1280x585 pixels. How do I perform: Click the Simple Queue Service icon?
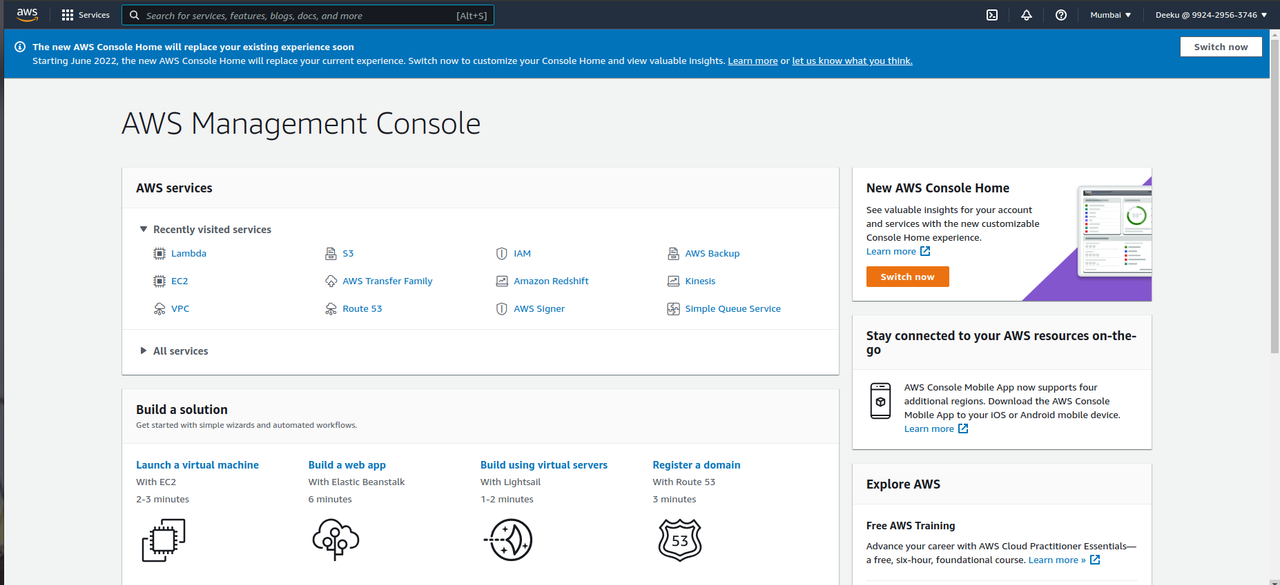pyautogui.click(x=674, y=309)
